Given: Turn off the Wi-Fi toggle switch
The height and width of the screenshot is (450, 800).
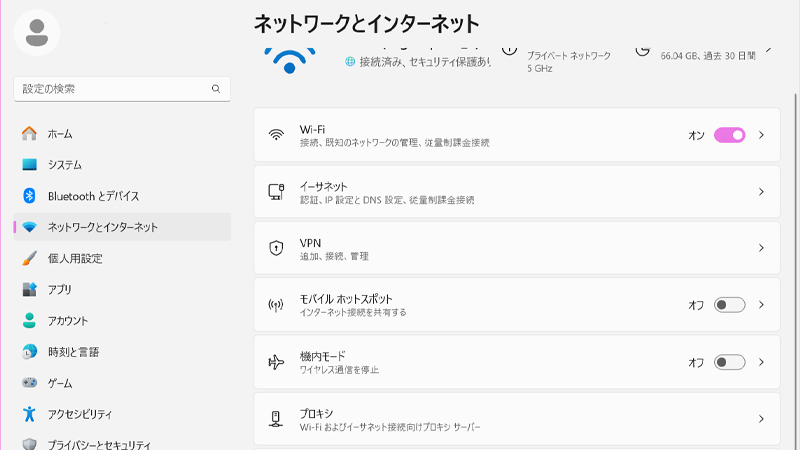Looking at the screenshot, I should tap(729, 135).
